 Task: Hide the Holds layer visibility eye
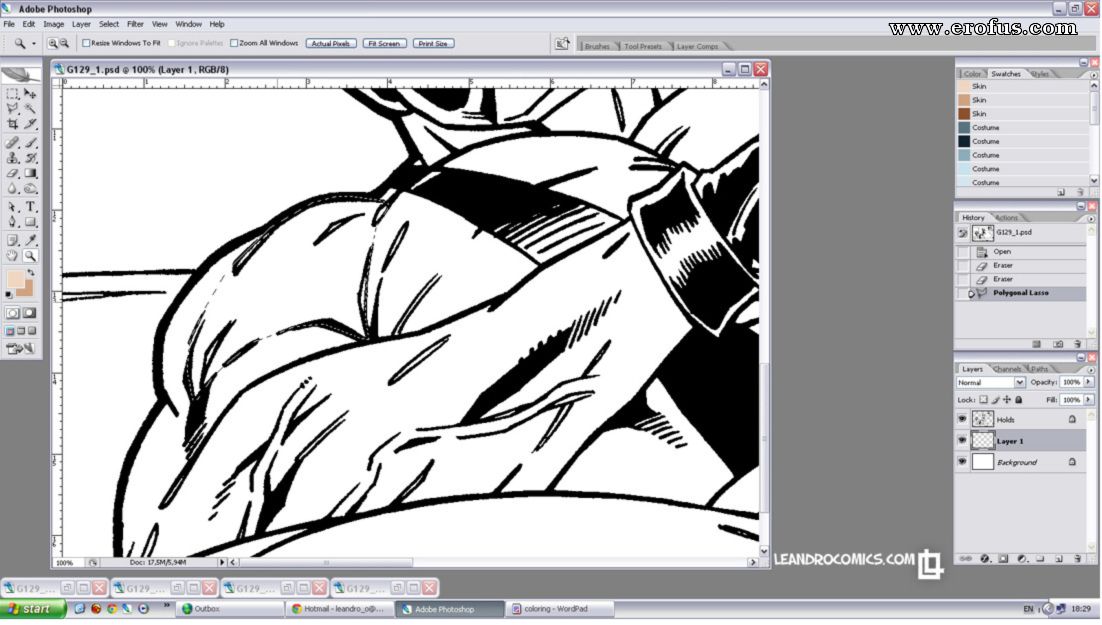tap(962, 419)
